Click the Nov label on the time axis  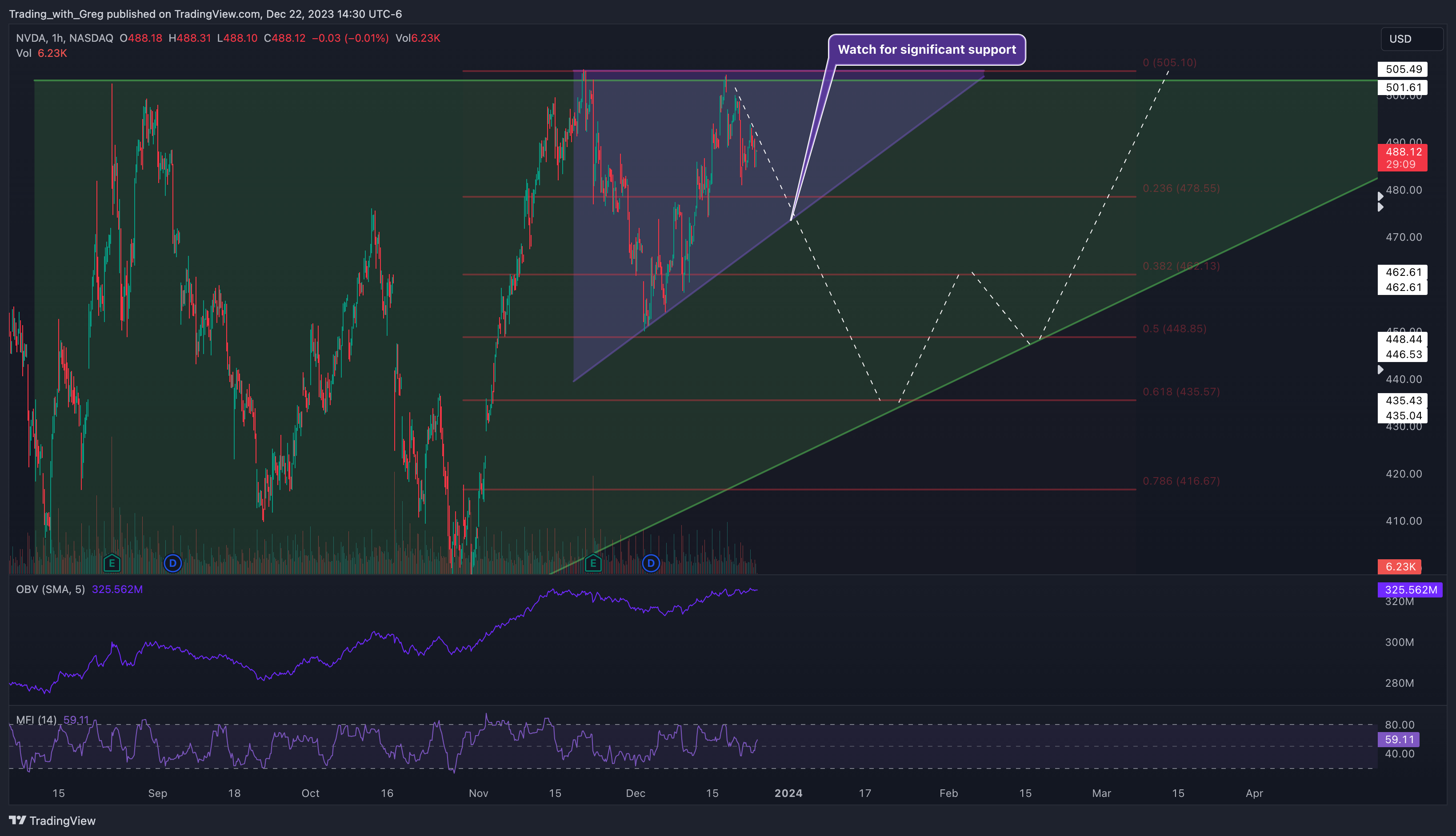click(478, 793)
